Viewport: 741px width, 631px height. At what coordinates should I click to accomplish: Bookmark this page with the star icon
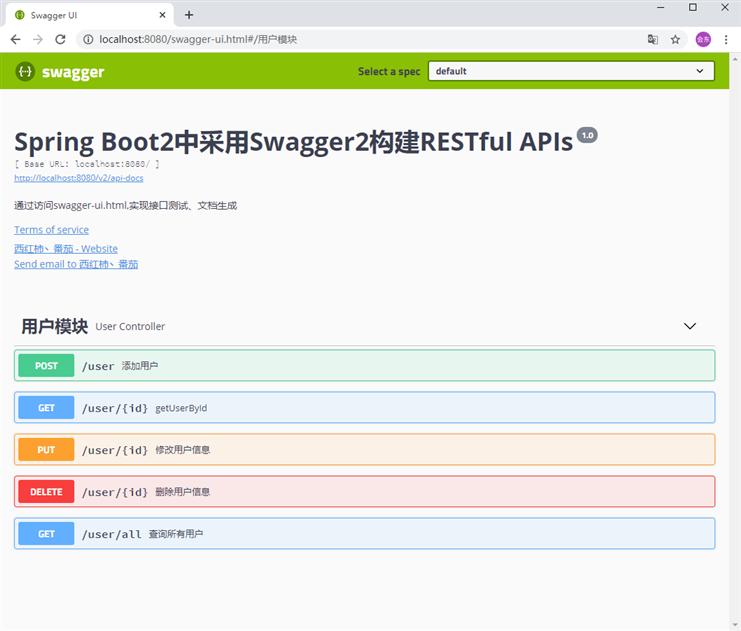click(675, 39)
